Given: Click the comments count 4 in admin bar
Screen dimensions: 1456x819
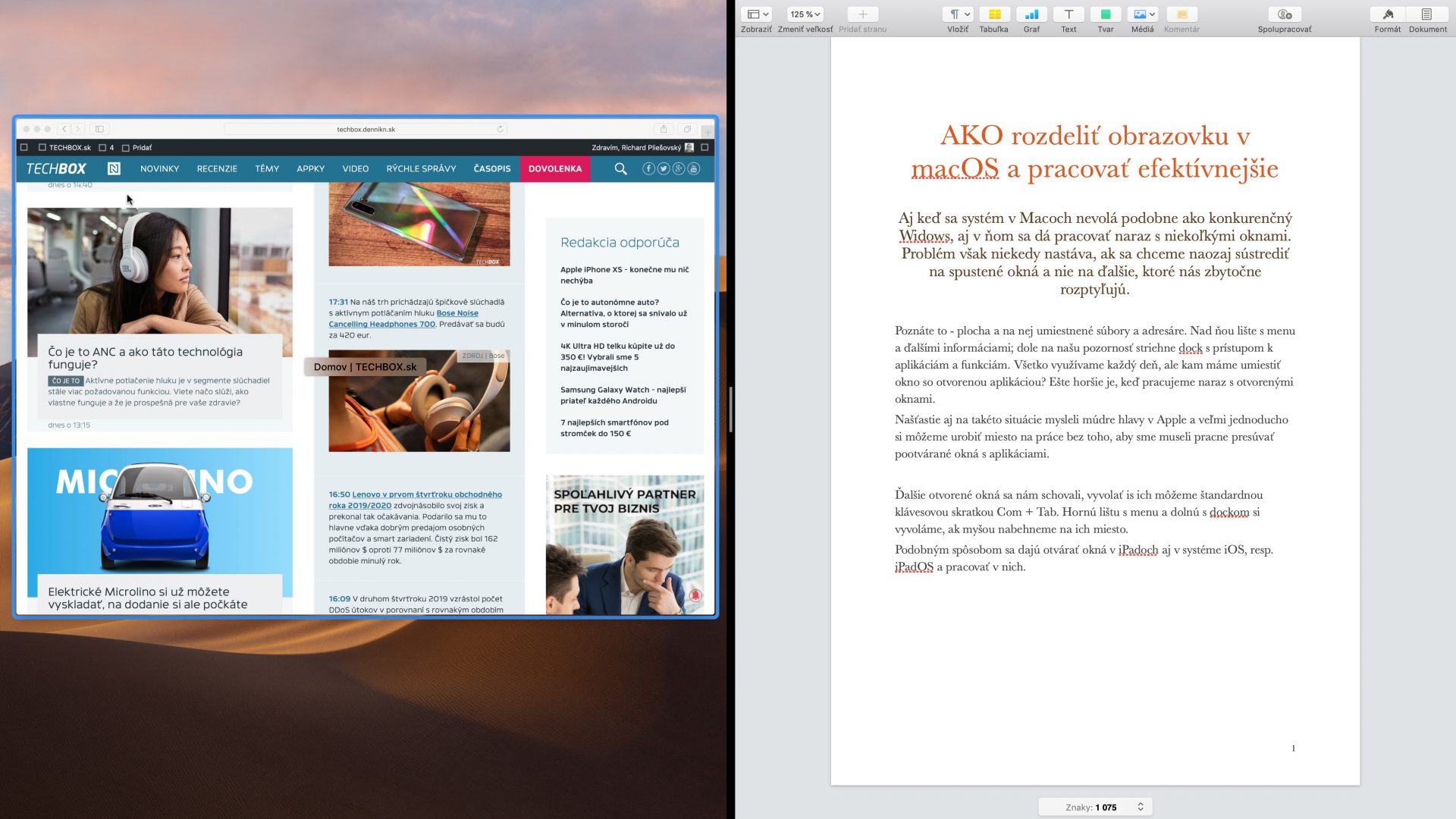Looking at the screenshot, I should pyautogui.click(x=107, y=148).
